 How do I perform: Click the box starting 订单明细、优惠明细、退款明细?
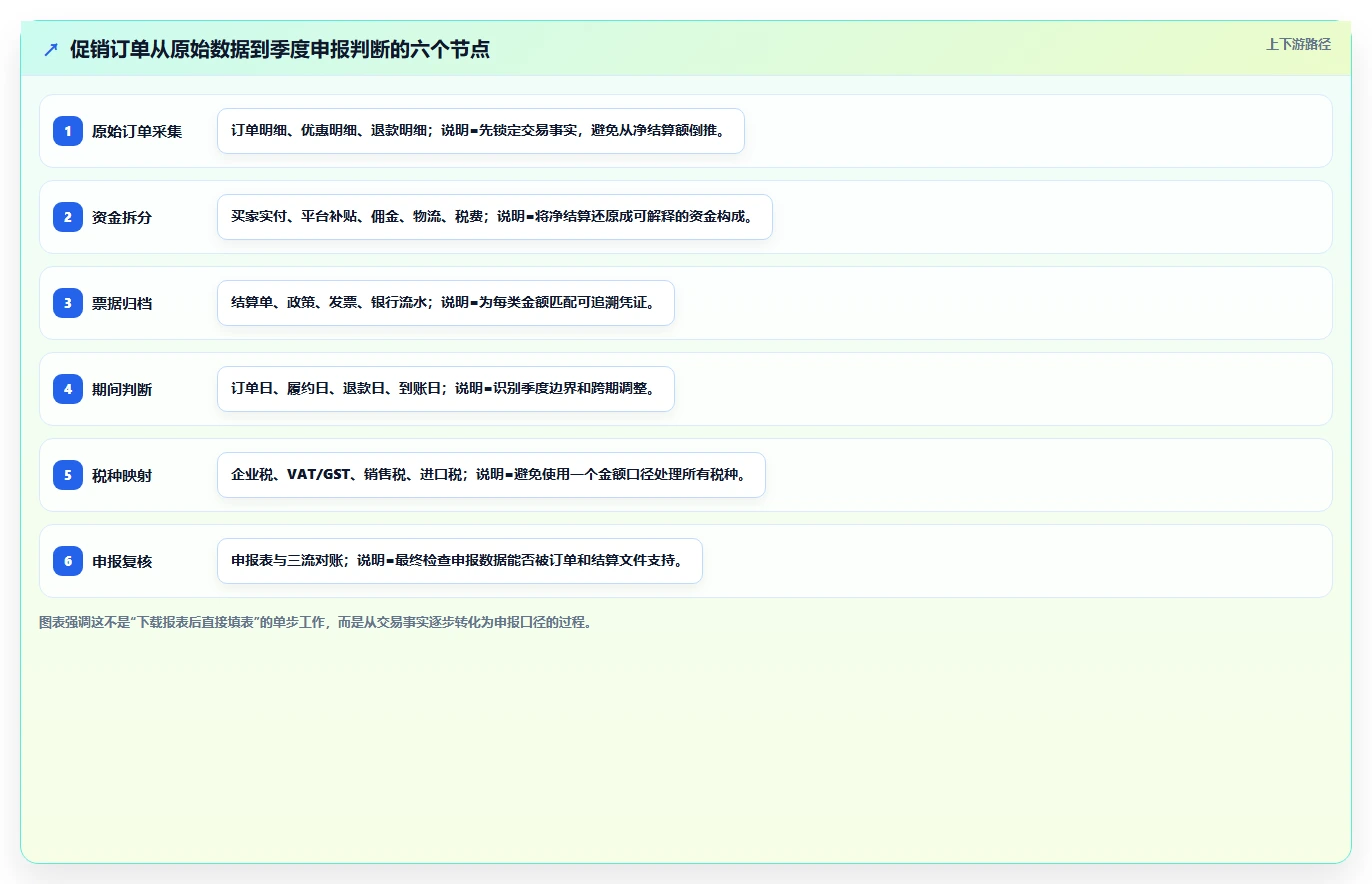click(481, 131)
